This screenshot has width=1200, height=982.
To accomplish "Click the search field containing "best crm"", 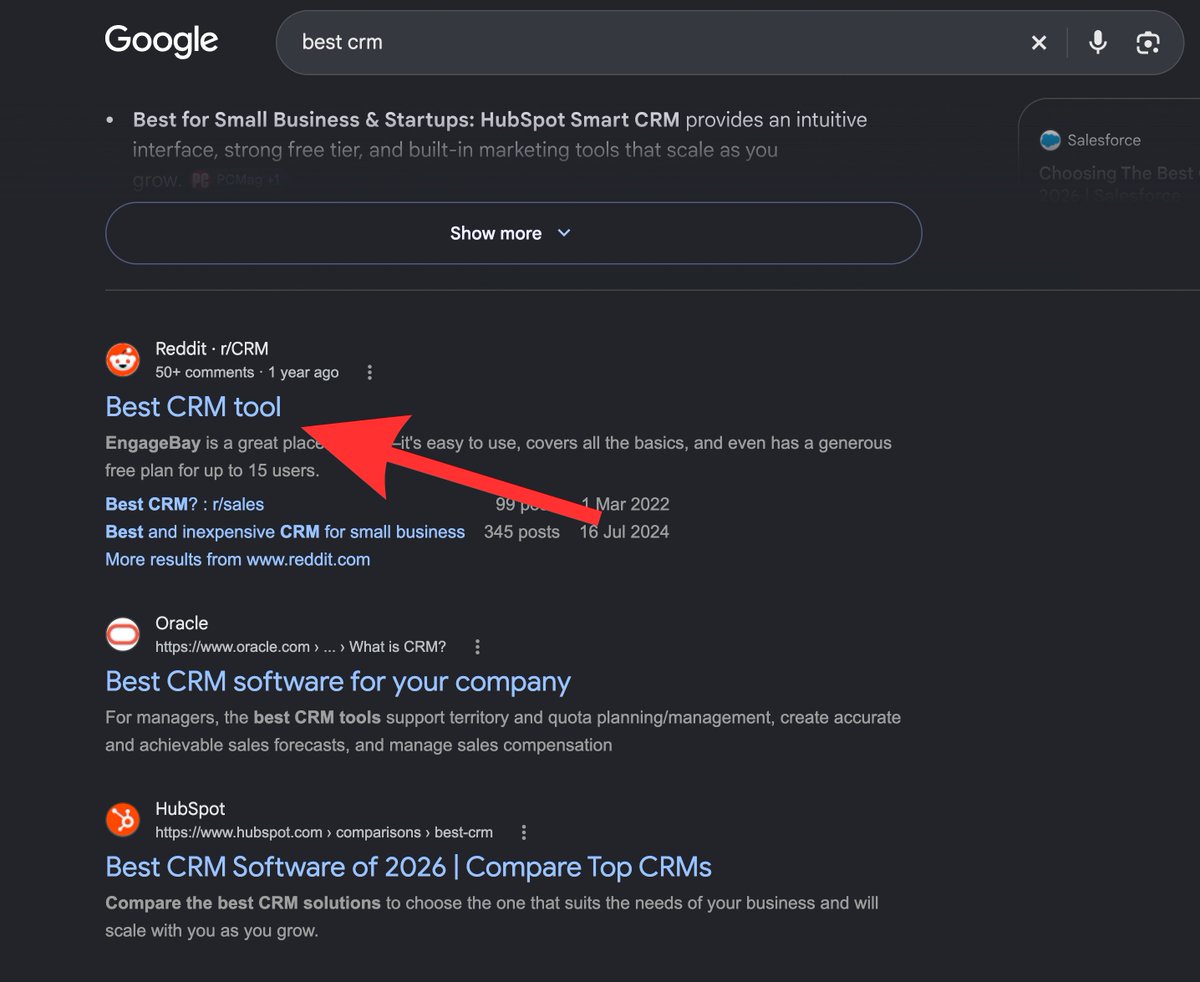I will click(729, 43).
